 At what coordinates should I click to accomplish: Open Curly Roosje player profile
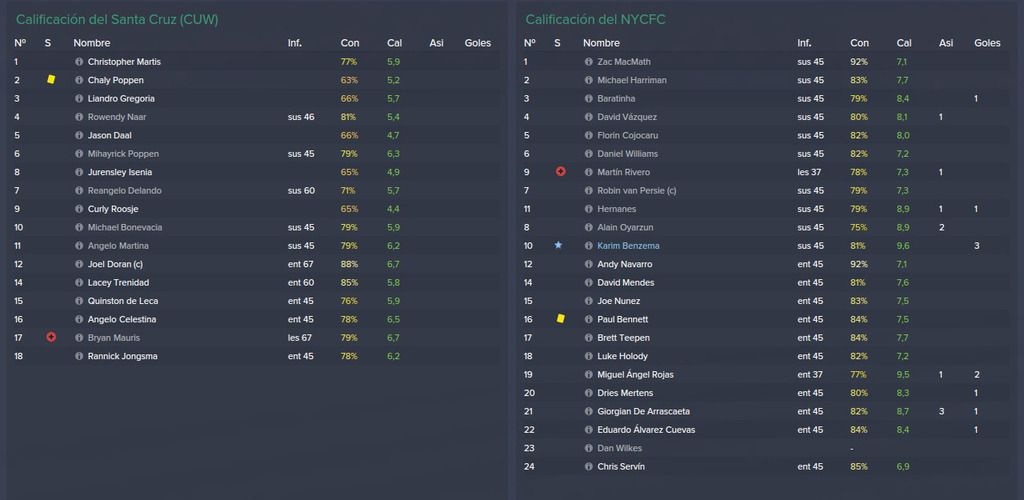coord(112,209)
